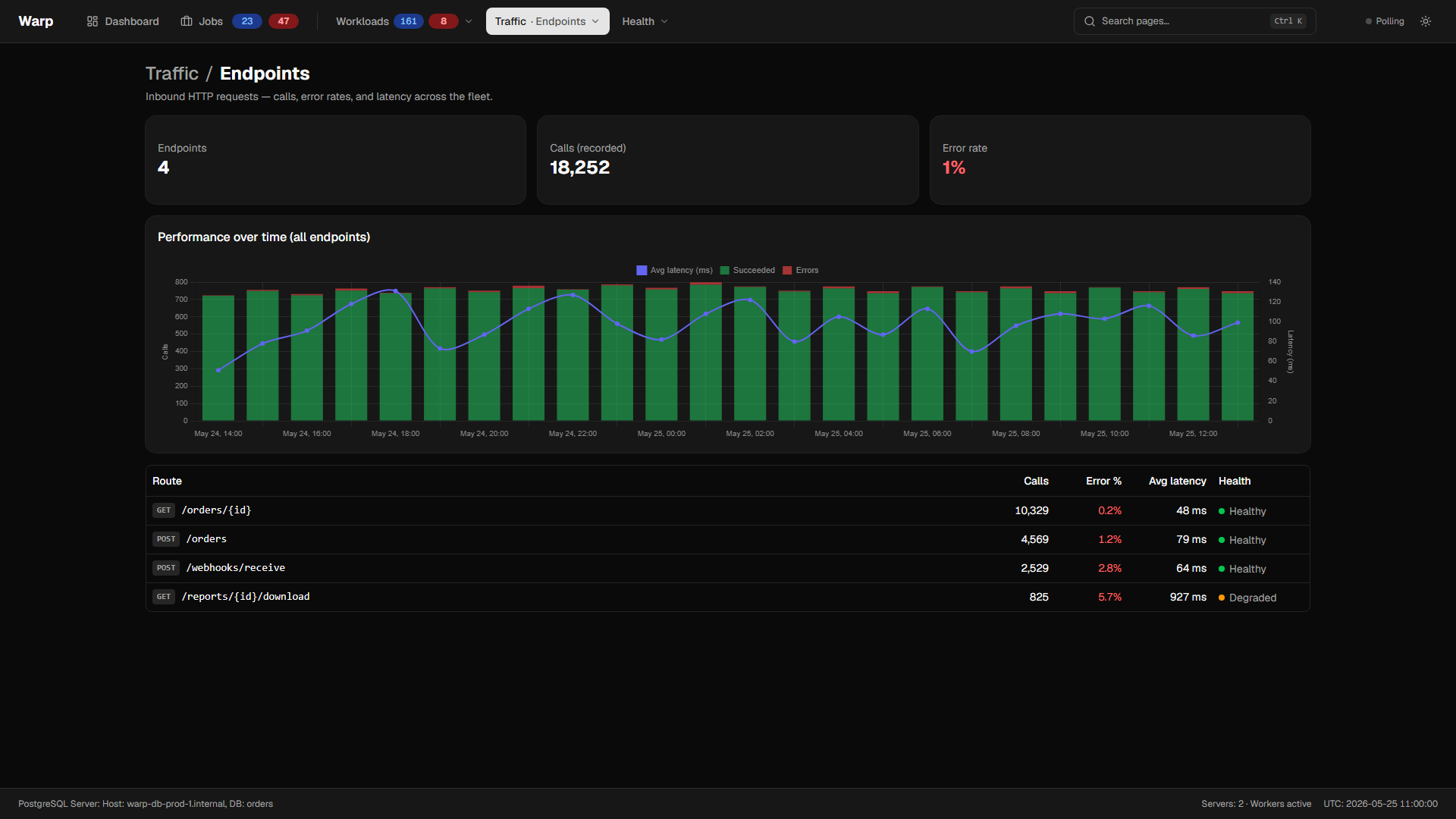
Task: Expand the Health menu
Action: (645, 21)
